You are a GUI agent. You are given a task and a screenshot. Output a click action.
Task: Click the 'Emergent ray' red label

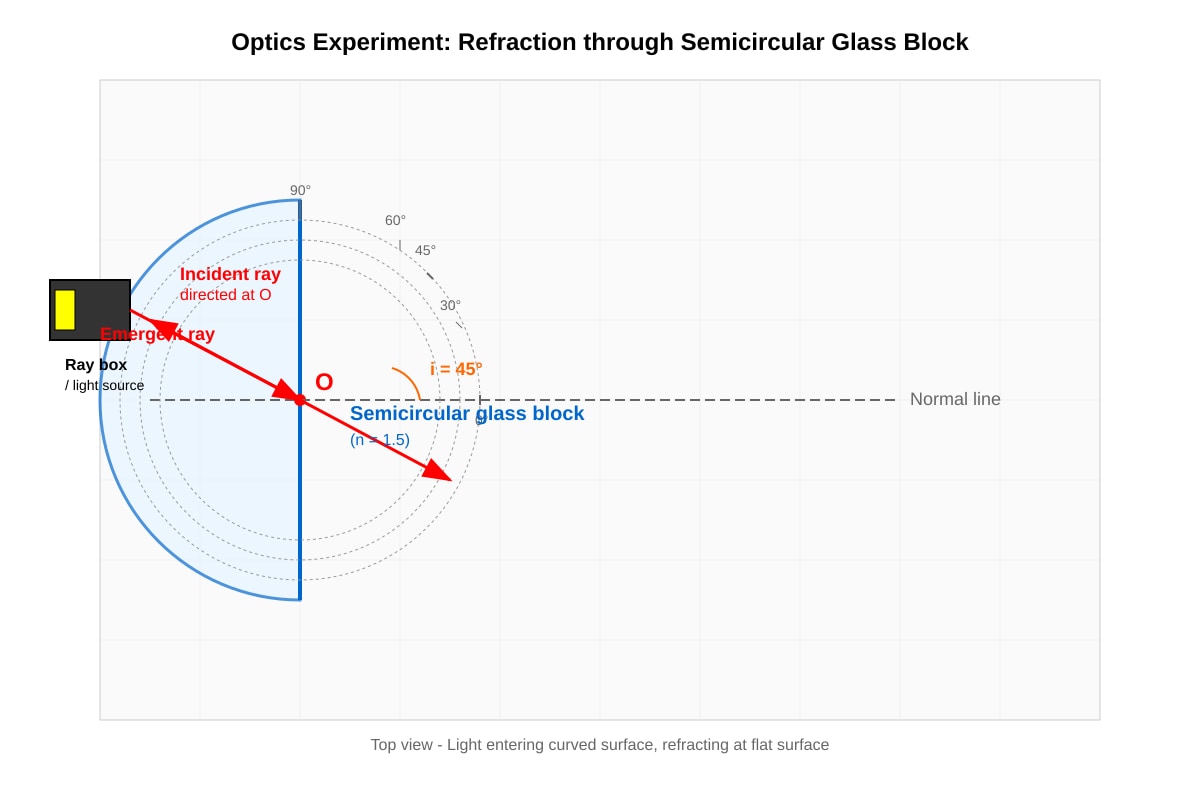click(157, 334)
